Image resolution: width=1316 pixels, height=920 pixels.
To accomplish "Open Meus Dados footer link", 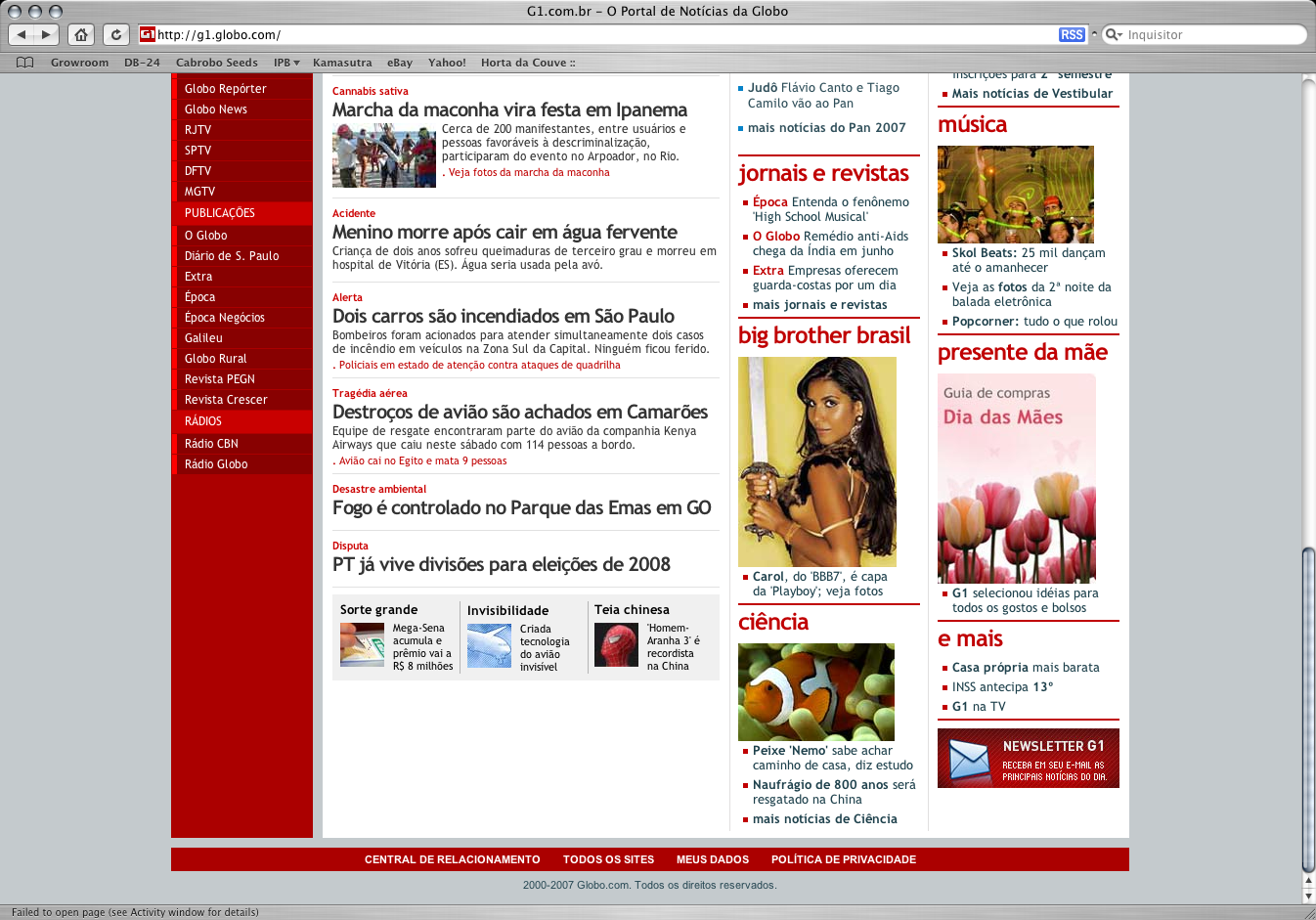I will point(712,859).
